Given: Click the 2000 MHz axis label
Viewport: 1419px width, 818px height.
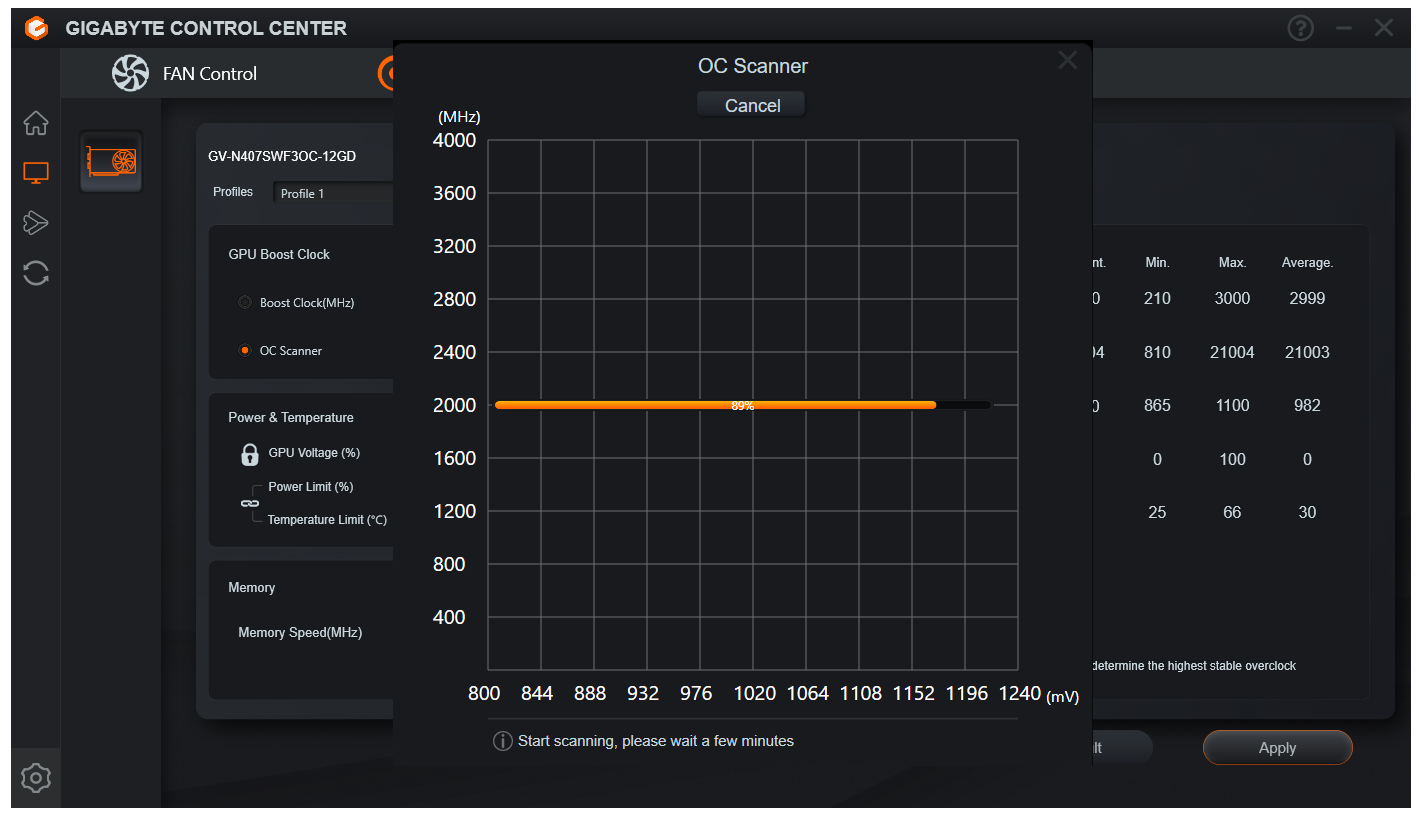Looking at the screenshot, I should [x=454, y=405].
